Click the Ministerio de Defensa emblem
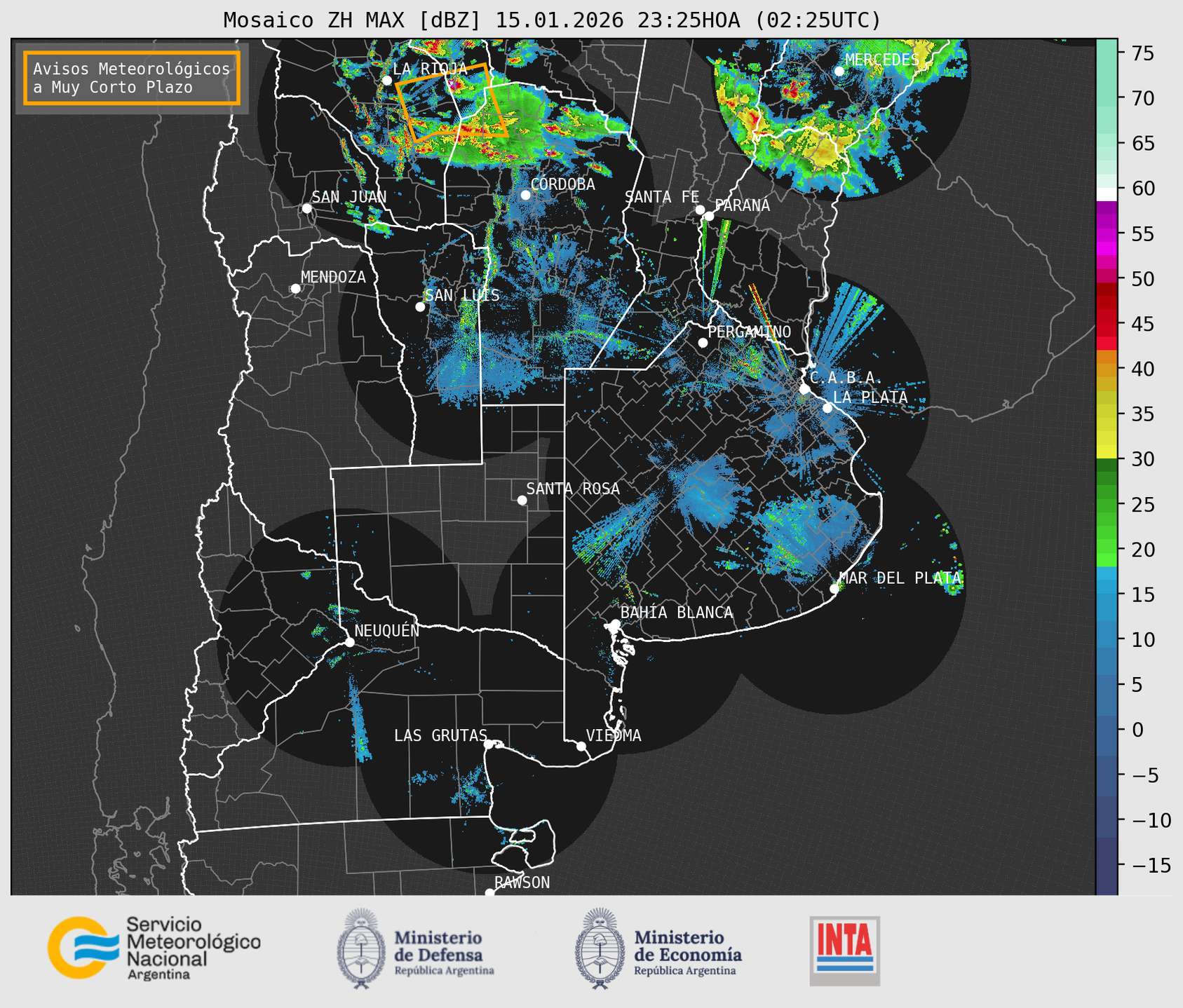 pyautogui.click(x=361, y=948)
